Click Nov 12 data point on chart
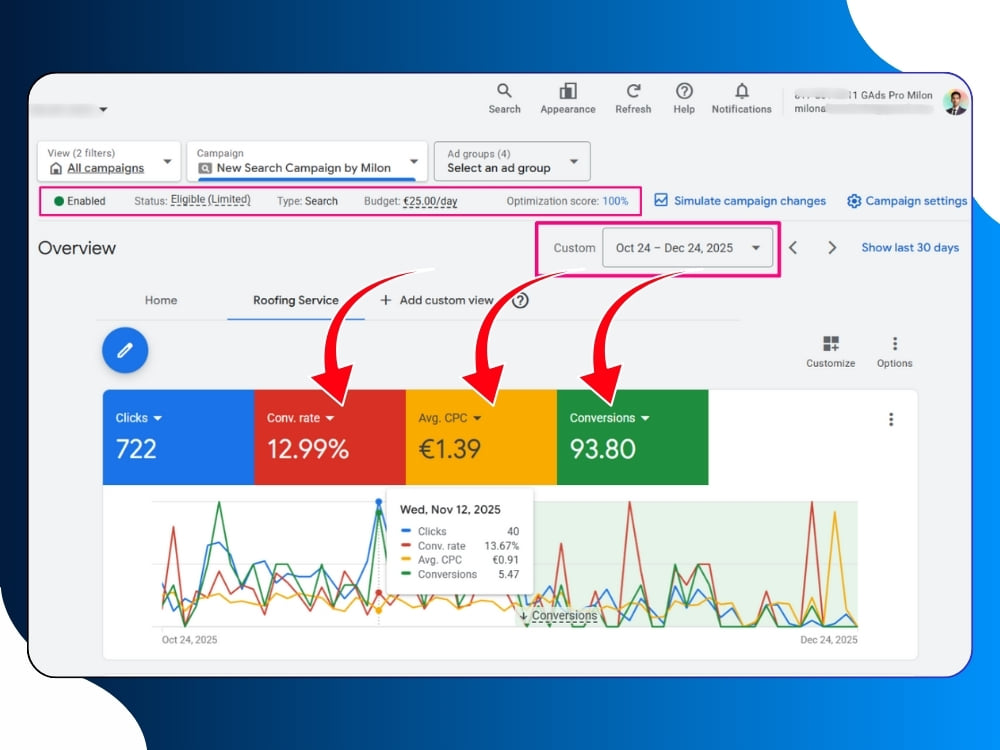This screenshot has width=1000, height=750. point(379,503)
